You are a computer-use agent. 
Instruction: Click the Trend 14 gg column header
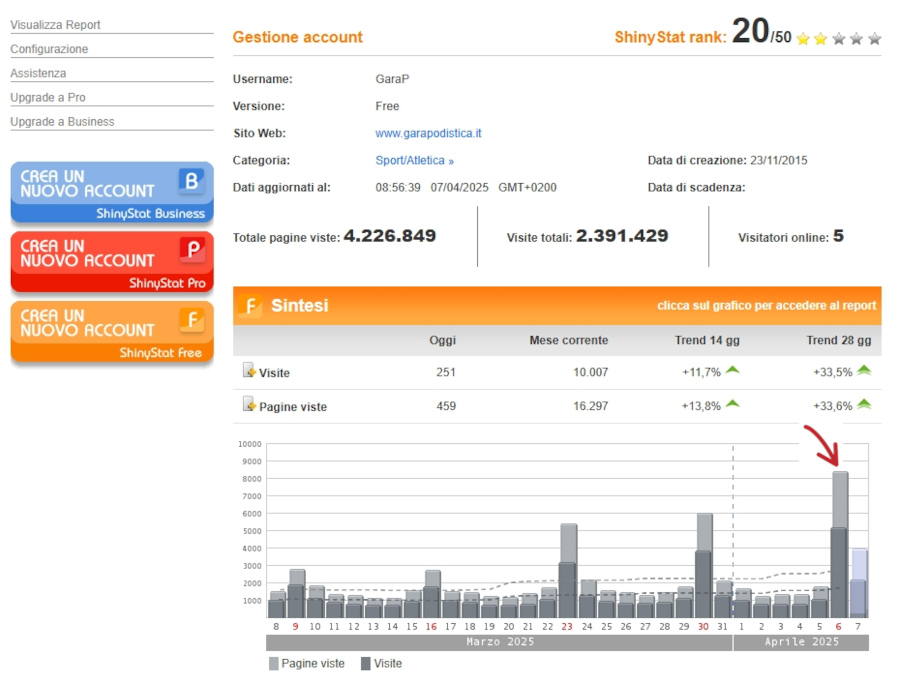point(707,341)
